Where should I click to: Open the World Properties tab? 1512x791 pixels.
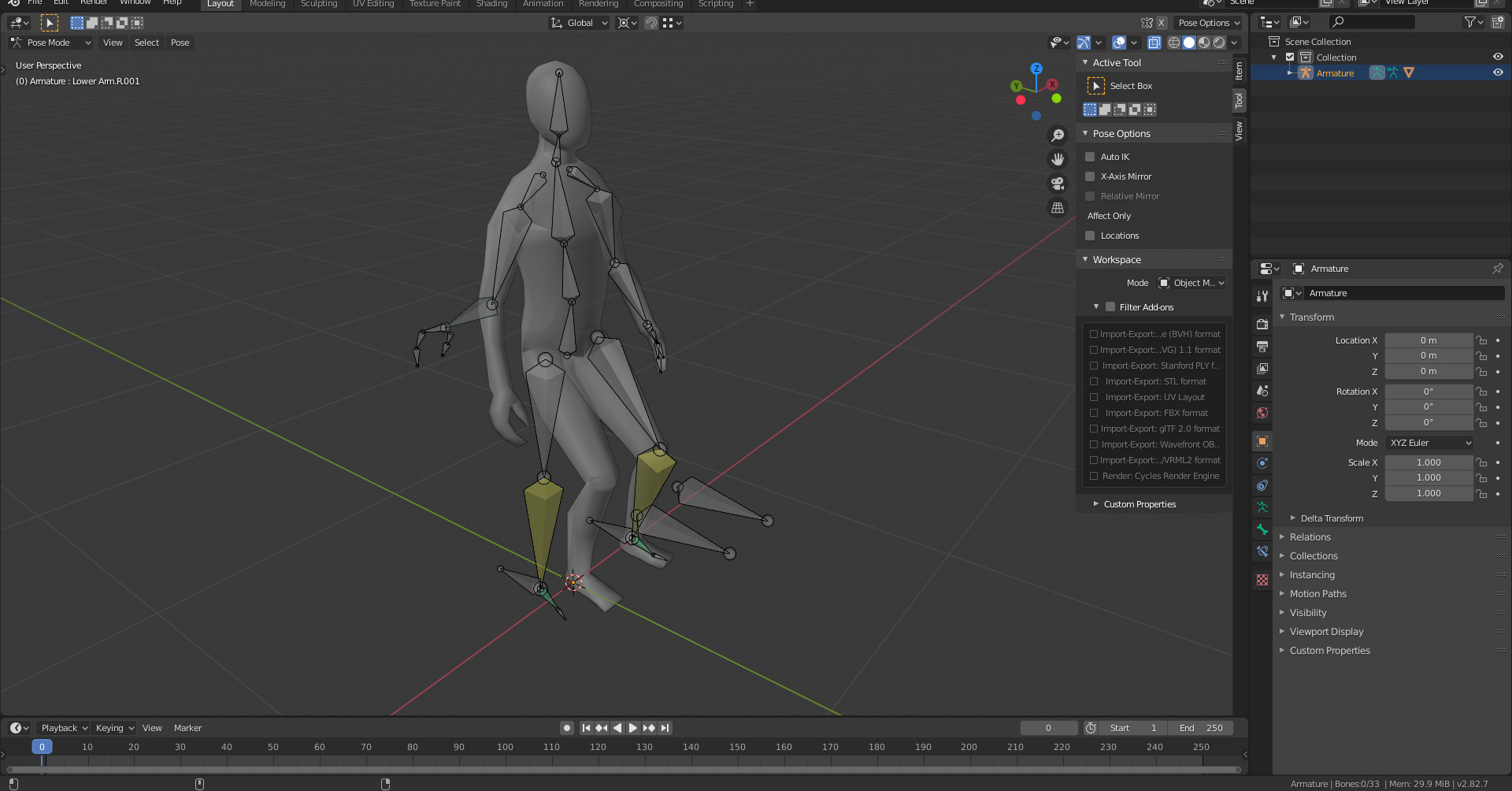[x=1262, y=412]
